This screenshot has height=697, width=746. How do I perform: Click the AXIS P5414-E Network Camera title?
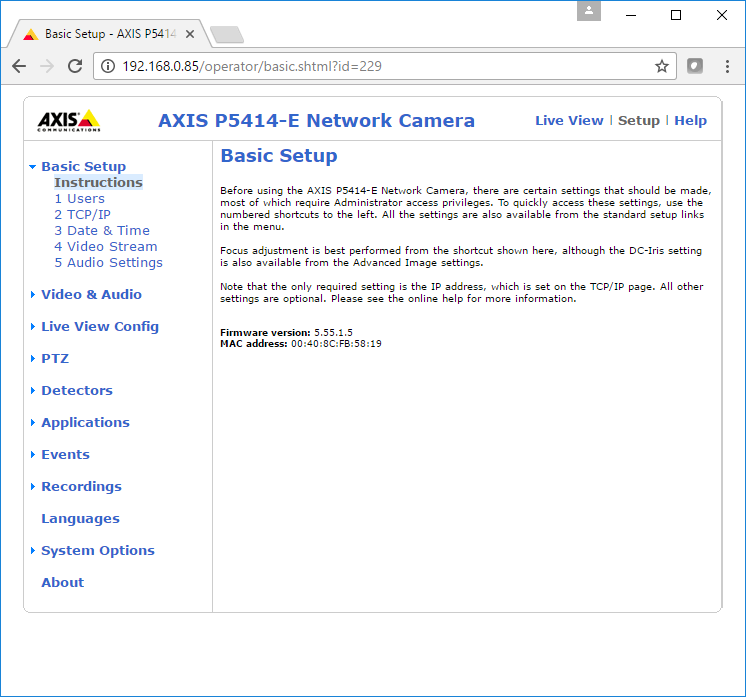click(x=316, y=120)
